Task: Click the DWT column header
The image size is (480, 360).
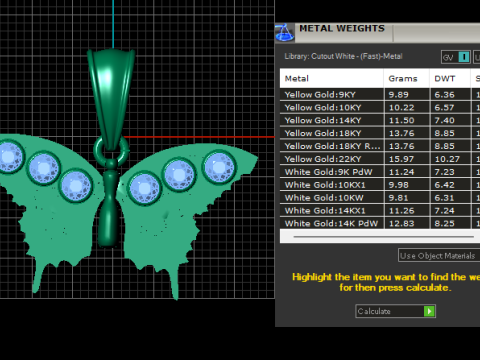Action: pos(450,79)
